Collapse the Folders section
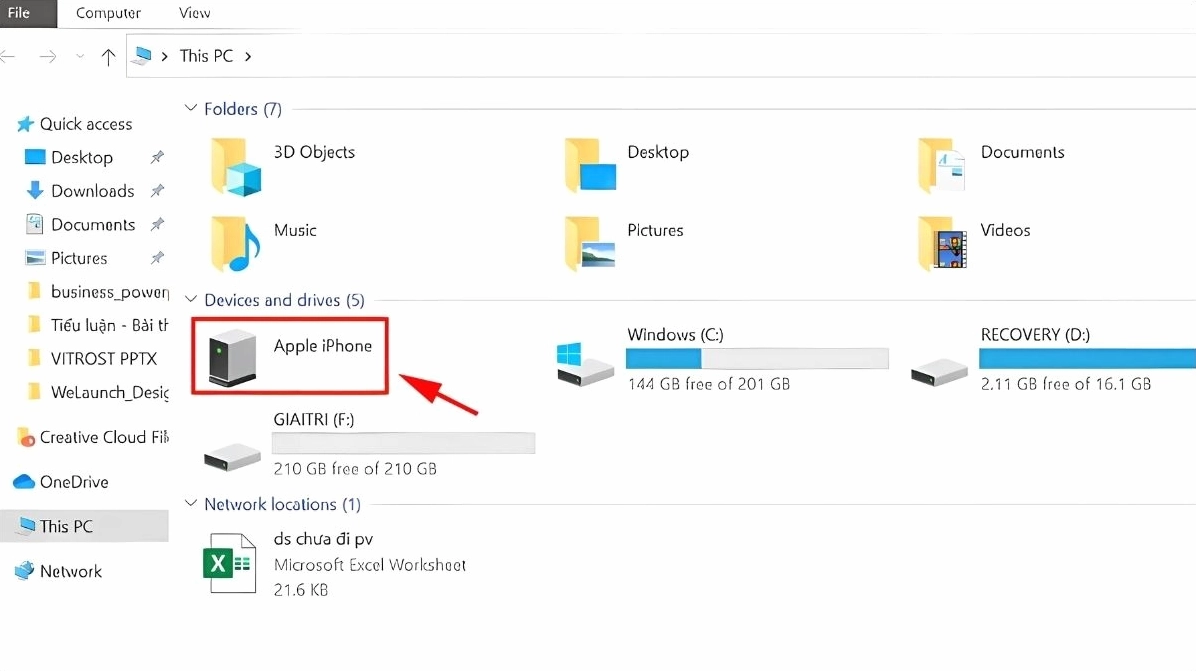Viewport: 1196px width, 671px height. coord(190,109)
